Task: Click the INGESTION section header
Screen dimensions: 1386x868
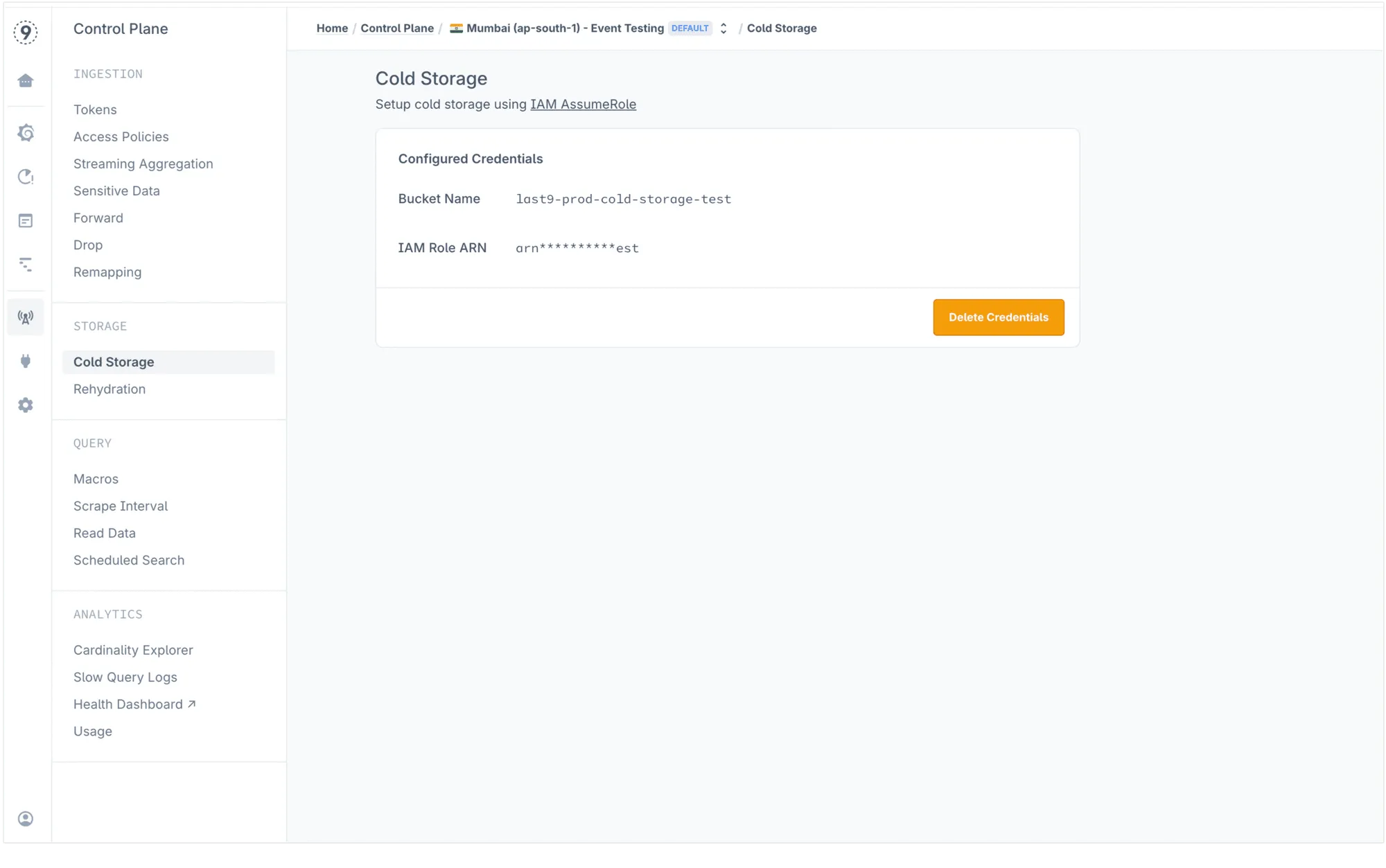Action: [108, 74]
